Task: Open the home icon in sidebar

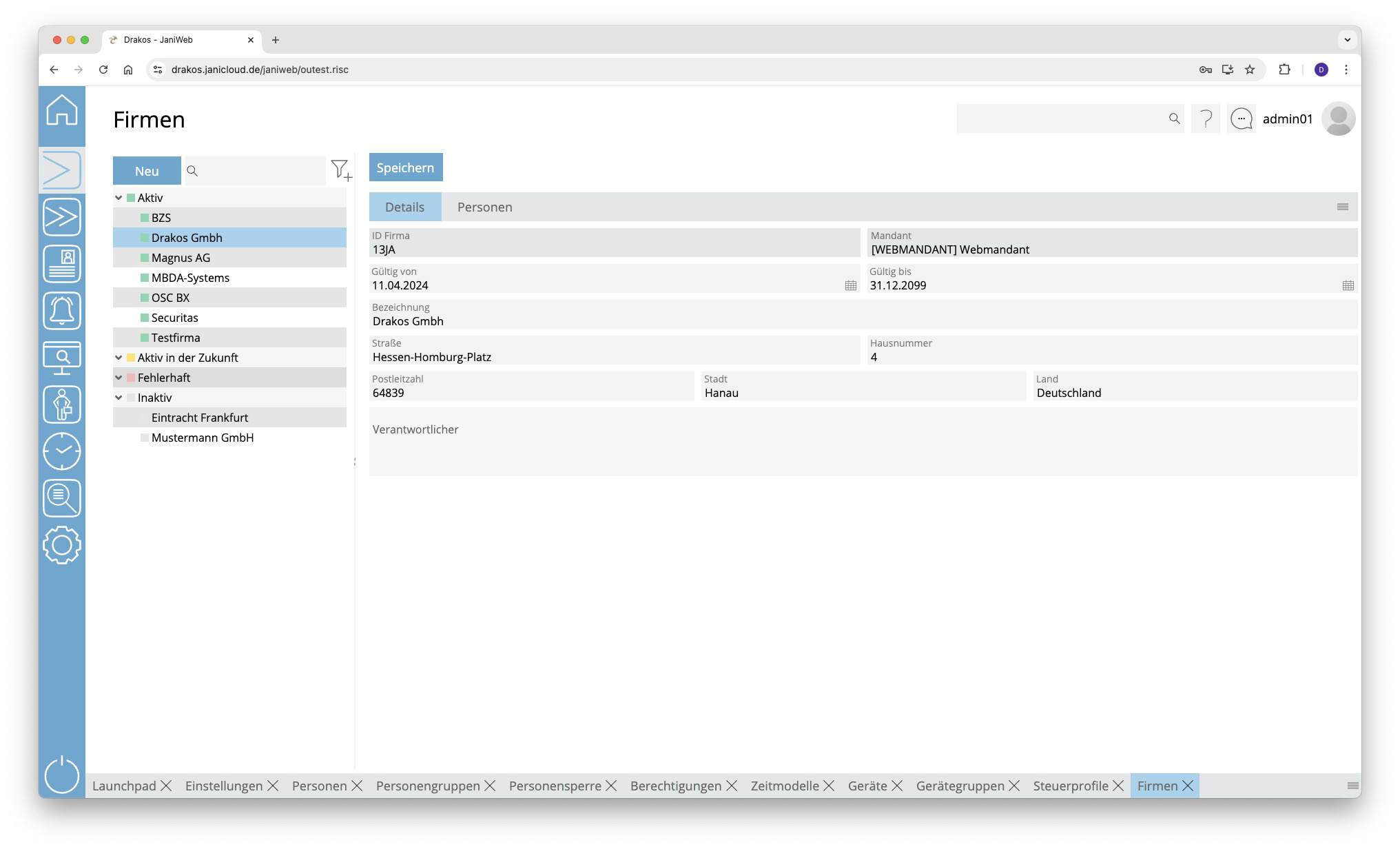Action: click(62, 110)
